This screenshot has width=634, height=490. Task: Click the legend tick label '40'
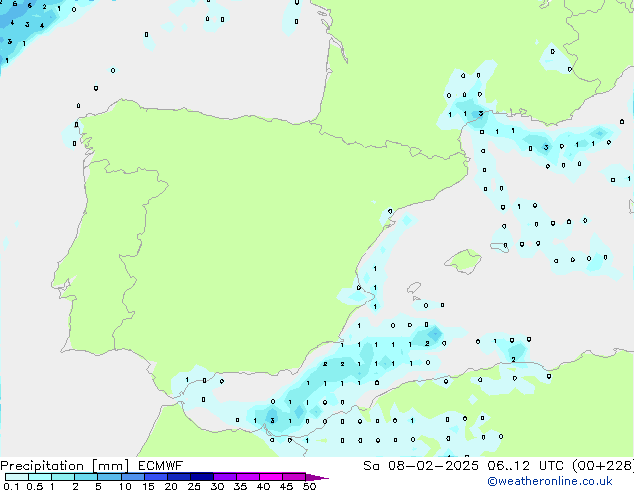(x=263, y=486)
